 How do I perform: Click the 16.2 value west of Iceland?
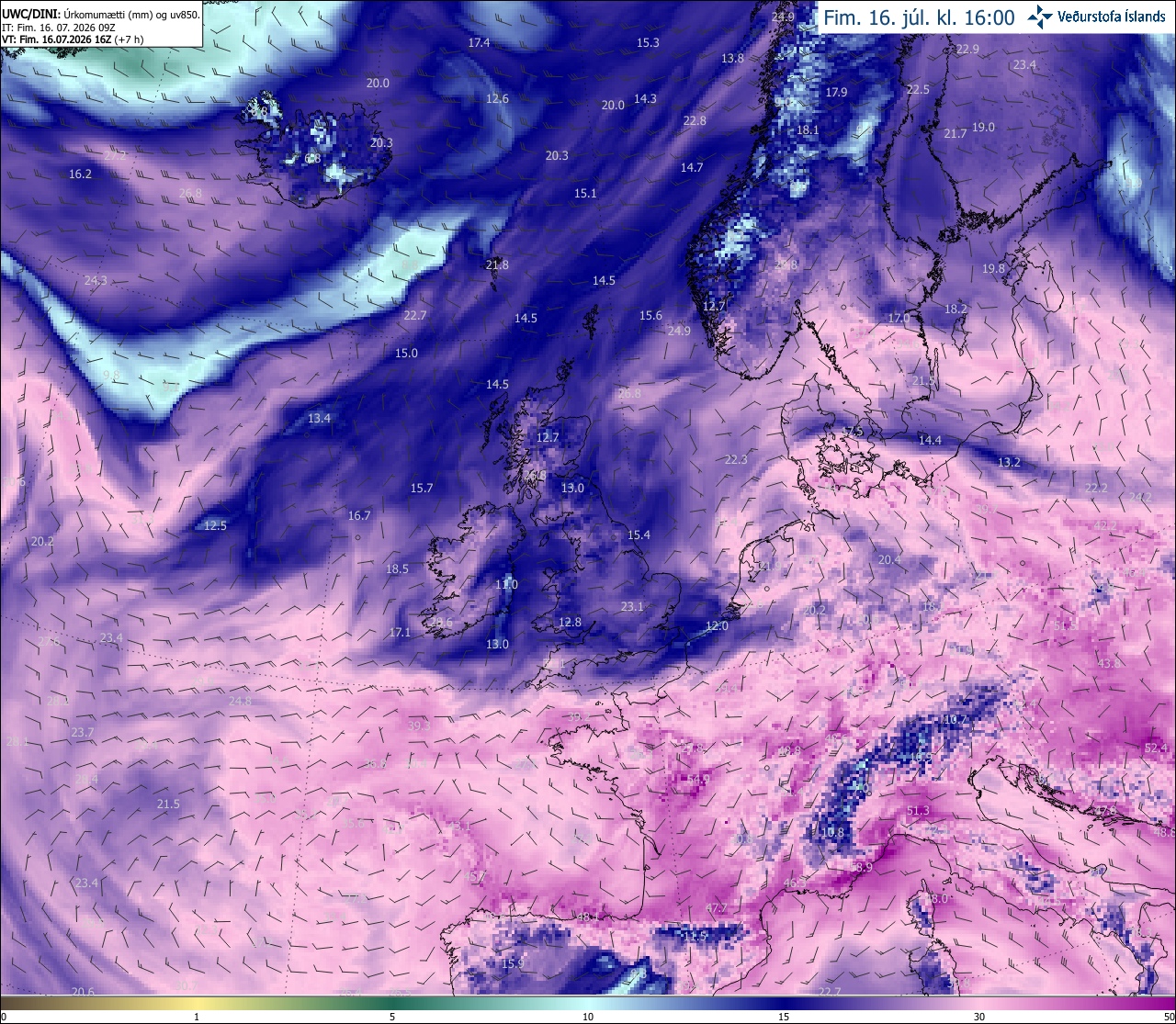(80, 174)
